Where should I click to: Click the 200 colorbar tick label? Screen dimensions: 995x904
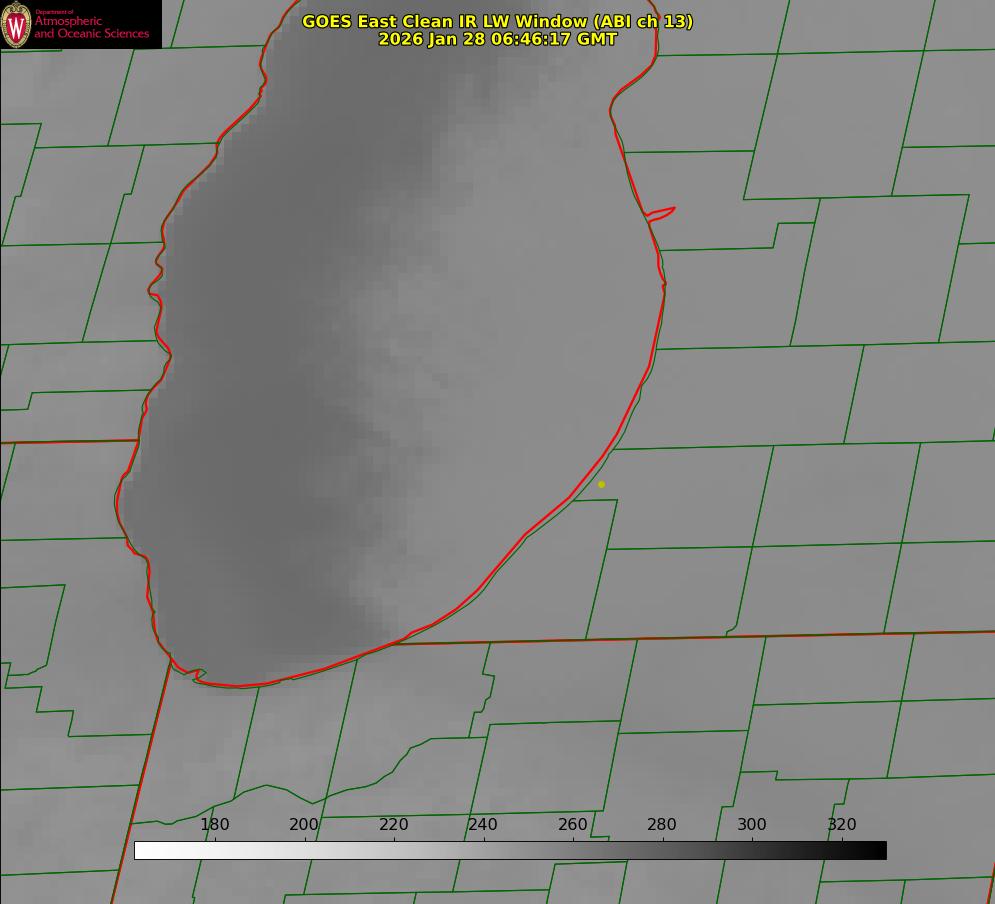click(x=304, y=825)
